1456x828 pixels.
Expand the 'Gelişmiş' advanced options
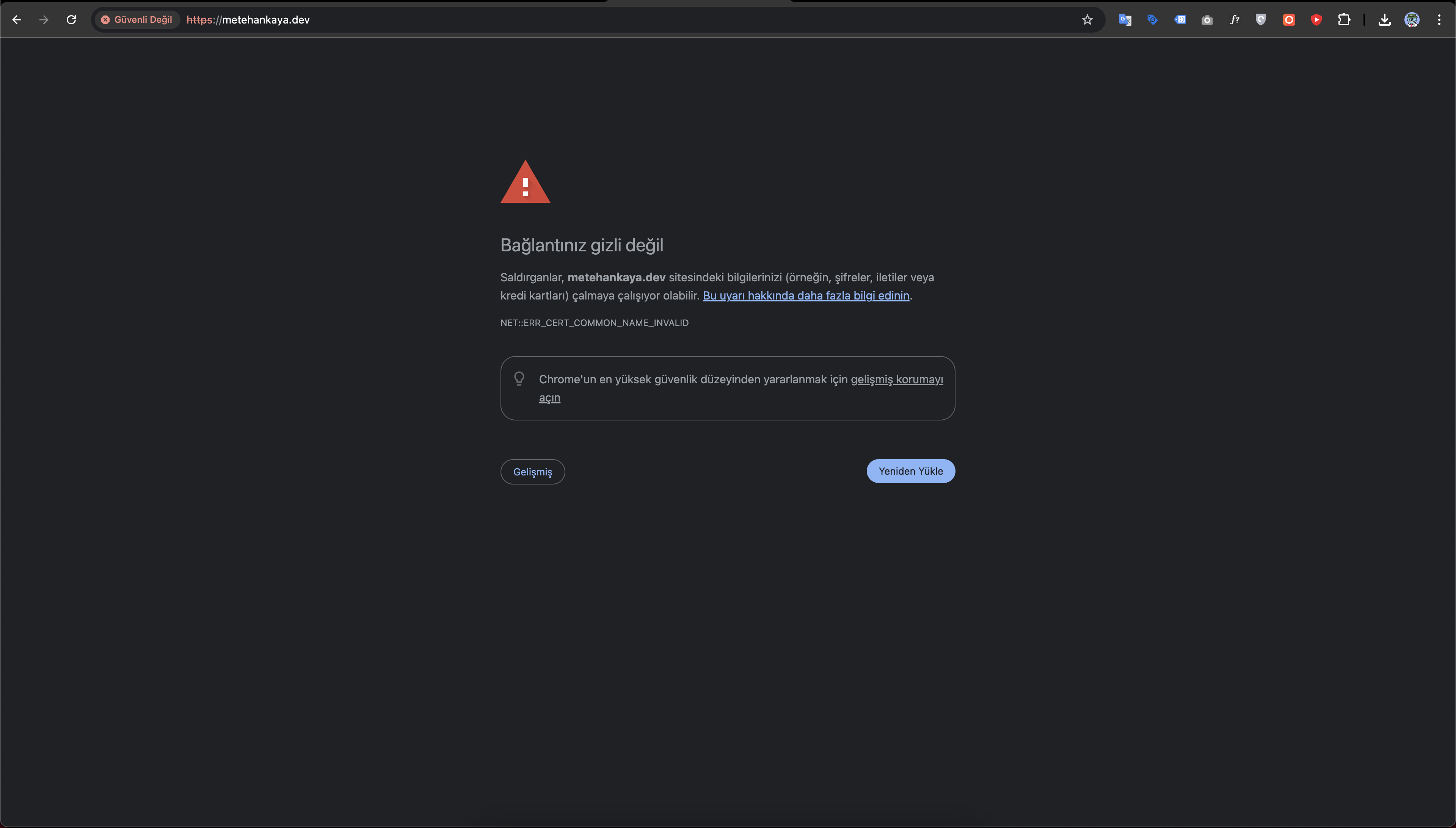coord(532,472)
